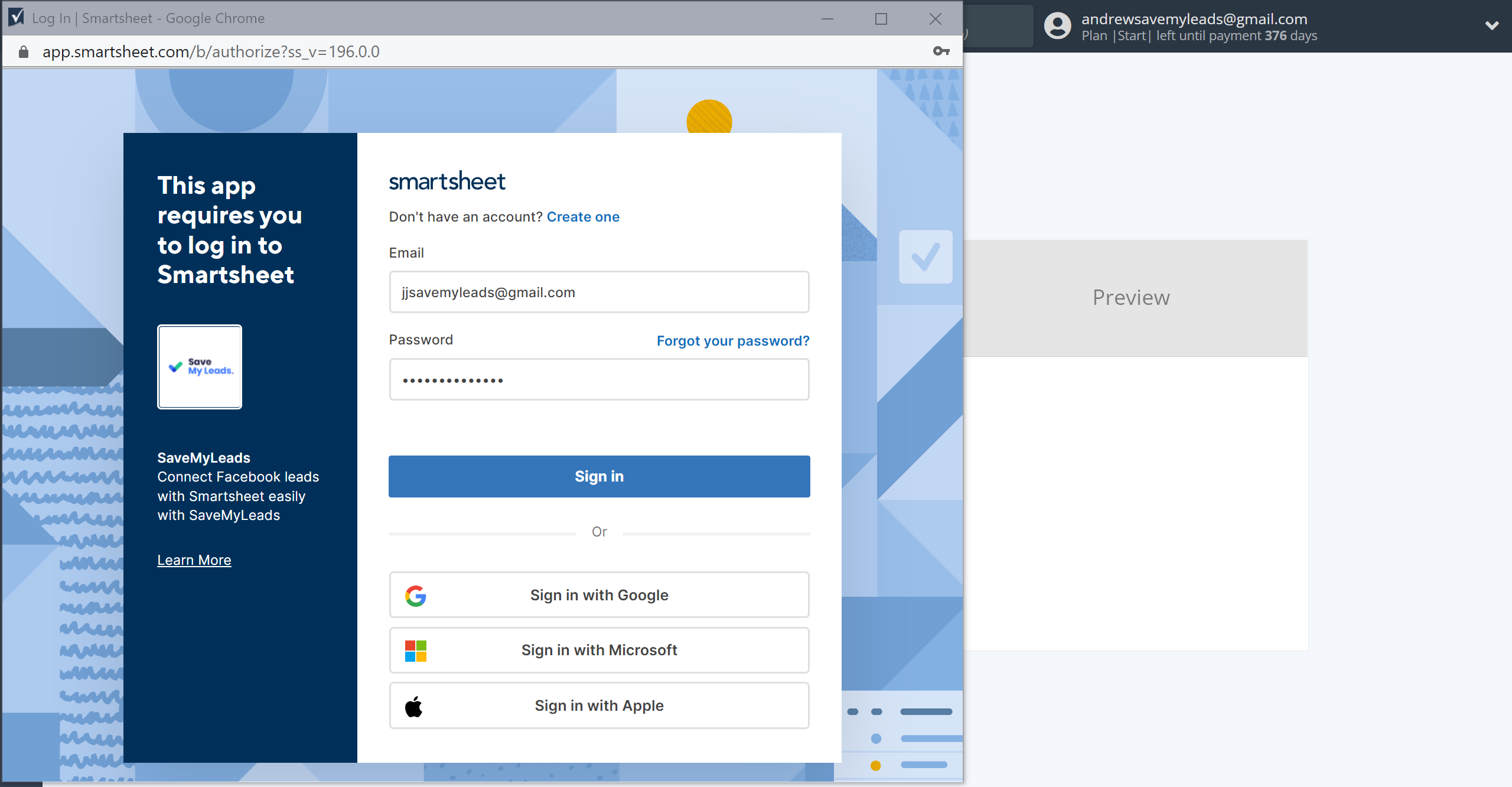Click the Plan Start payment info text
The width and height of the screenshot is (1512, 787).
[x=1199, y=36]
